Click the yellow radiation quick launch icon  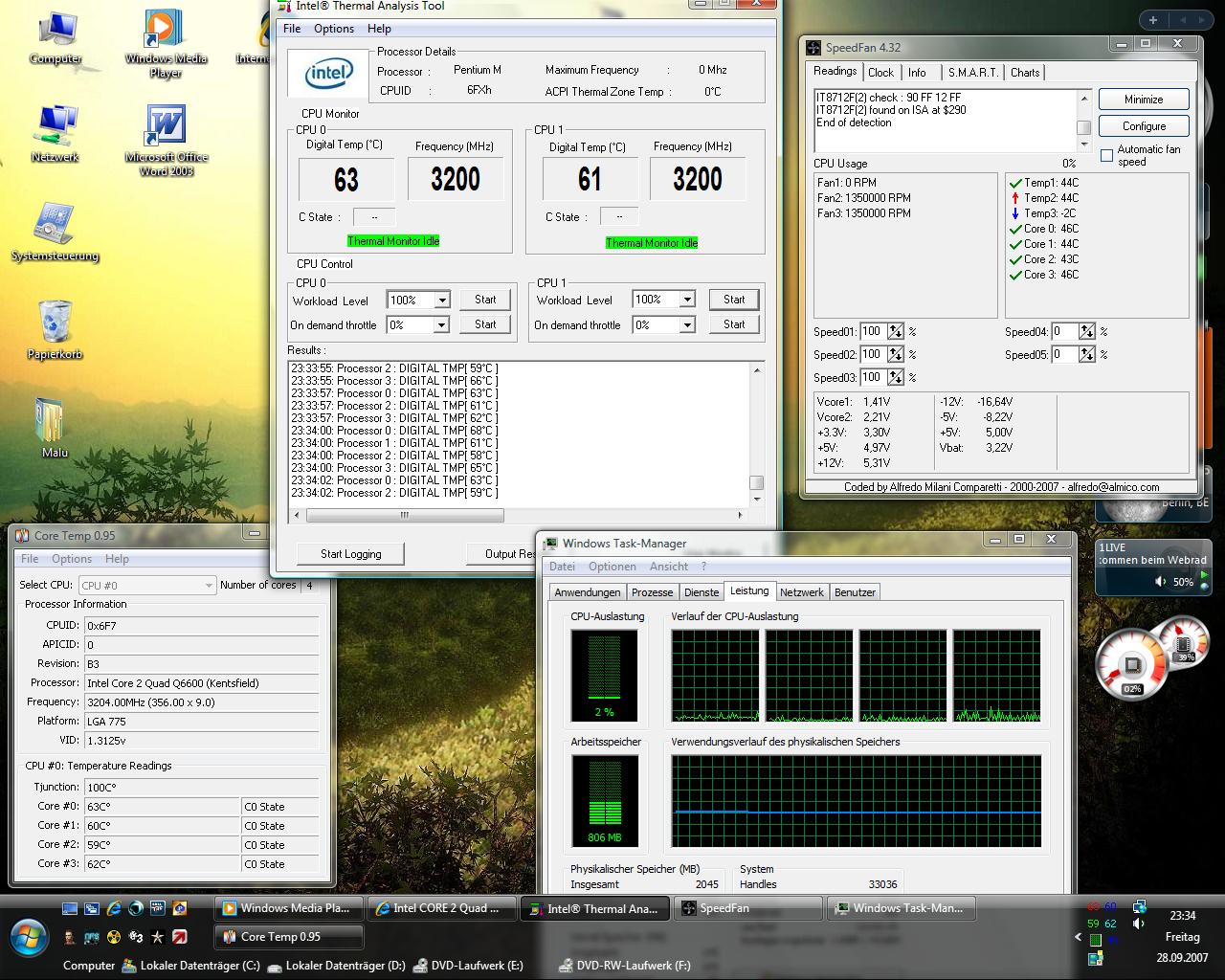coord(114,937)
